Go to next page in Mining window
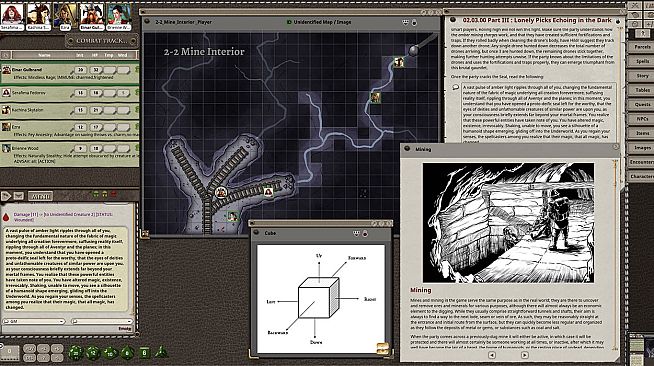The height and width of the screenshot is (366, 654). [x=525, y=355]
